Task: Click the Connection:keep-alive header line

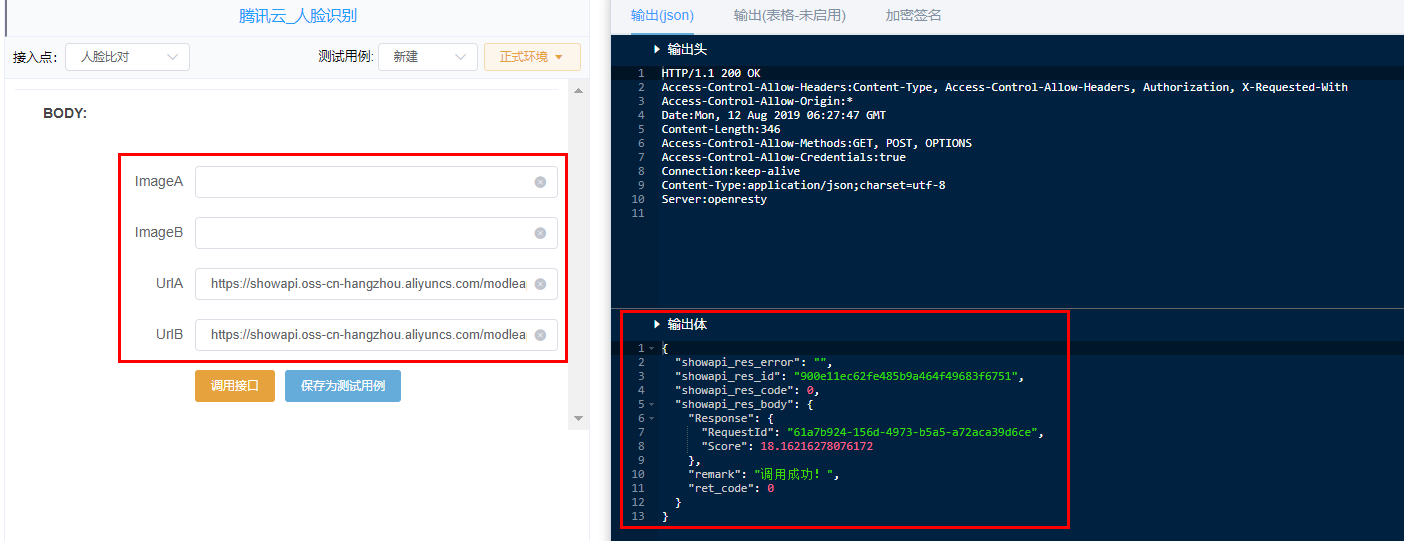Action: 731,171
